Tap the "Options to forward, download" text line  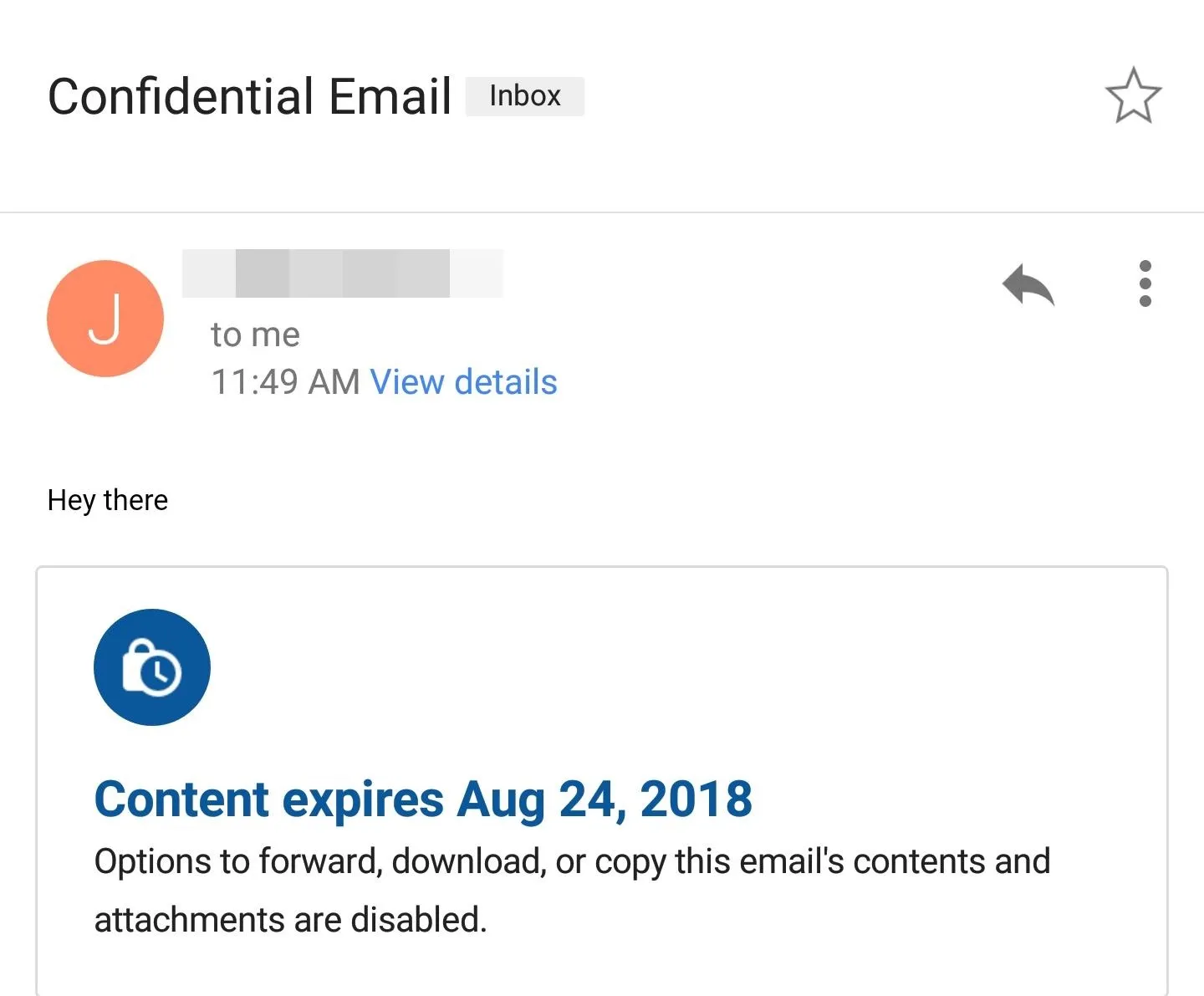572,862
